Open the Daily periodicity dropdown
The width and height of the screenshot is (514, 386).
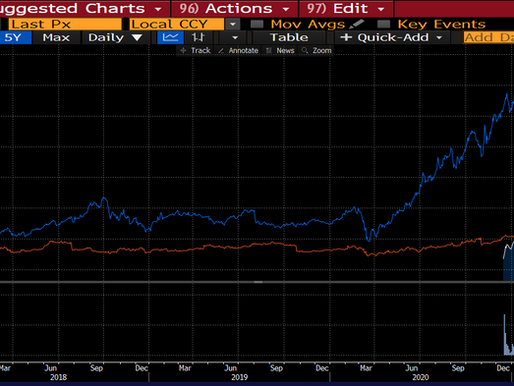(x=115, y=37)
